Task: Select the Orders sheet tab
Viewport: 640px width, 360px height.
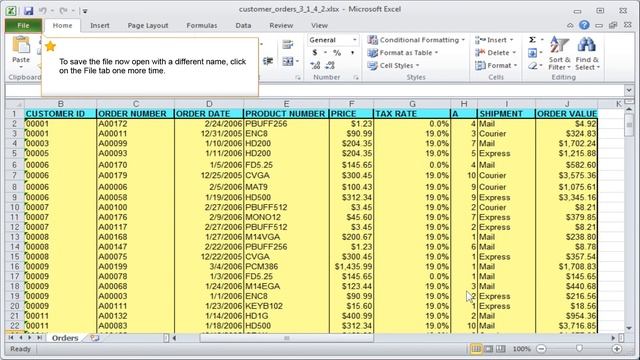Action: click(x=64, y=338)
